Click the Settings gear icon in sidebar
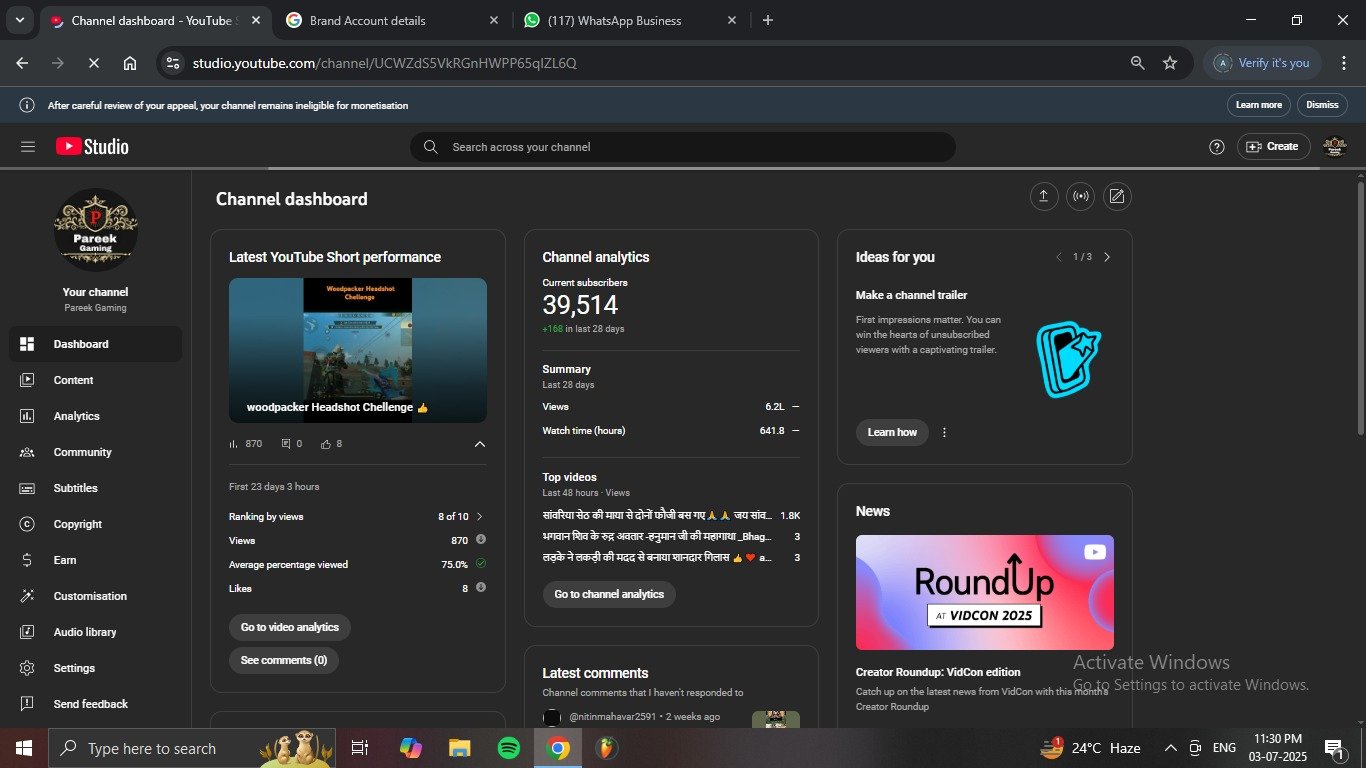This screenshot has height=768, width=1366. pyautogui.click(x=27, y=668)
